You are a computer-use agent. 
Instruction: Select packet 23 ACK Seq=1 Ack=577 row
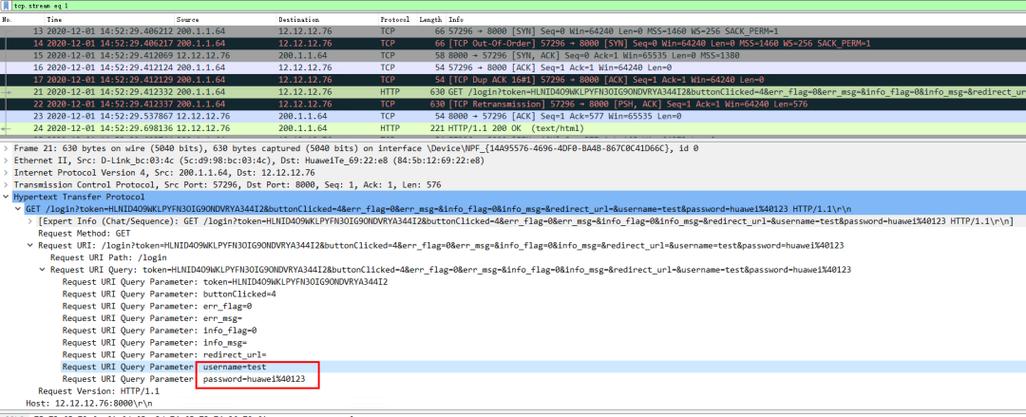[x=513, y=117]
